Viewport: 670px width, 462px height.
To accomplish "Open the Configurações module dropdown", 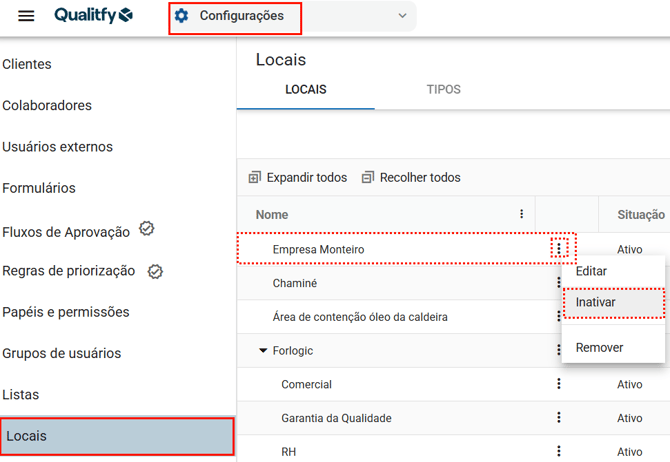I will point(402,16).
